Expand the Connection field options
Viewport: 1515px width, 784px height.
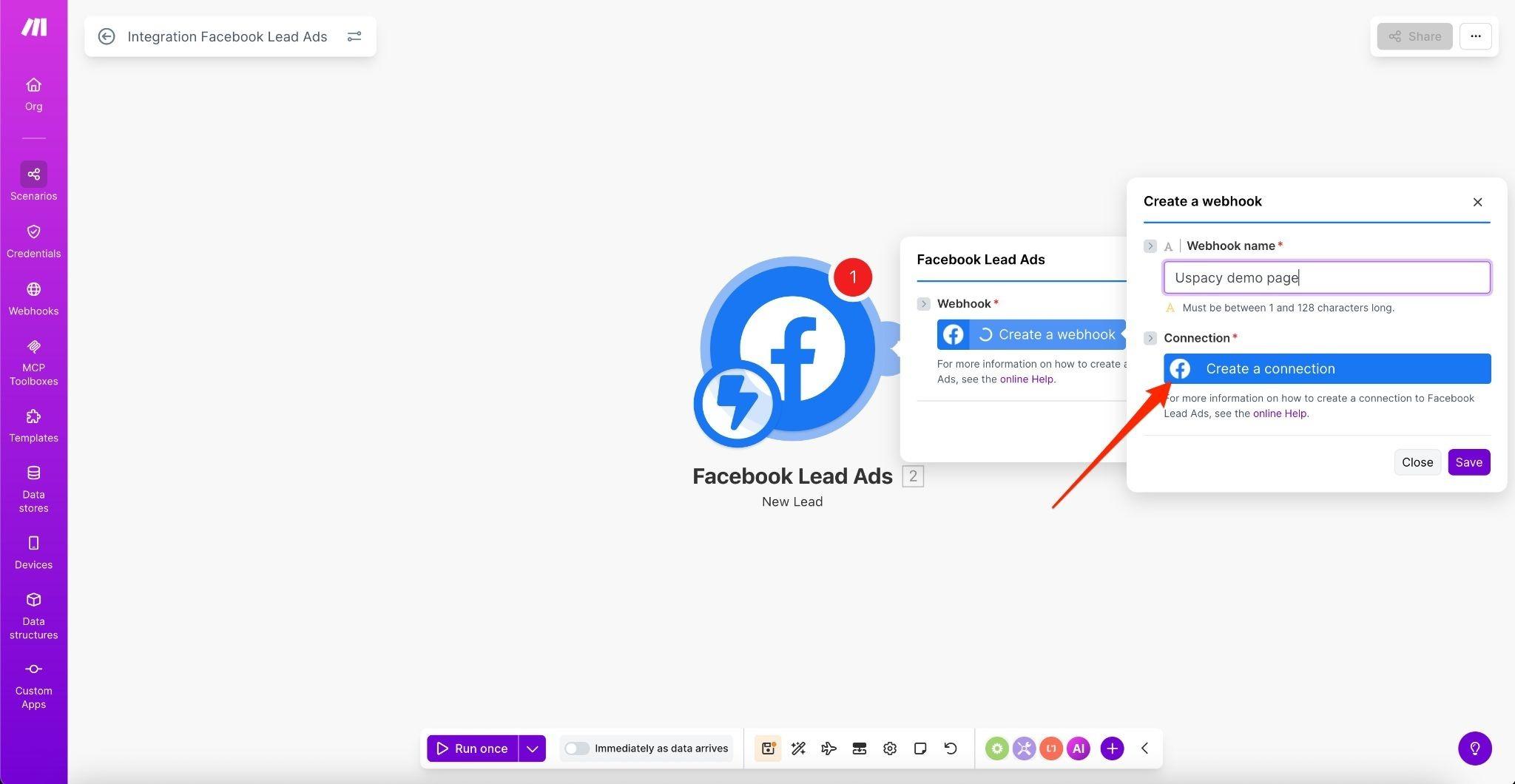click(1150, 338)
